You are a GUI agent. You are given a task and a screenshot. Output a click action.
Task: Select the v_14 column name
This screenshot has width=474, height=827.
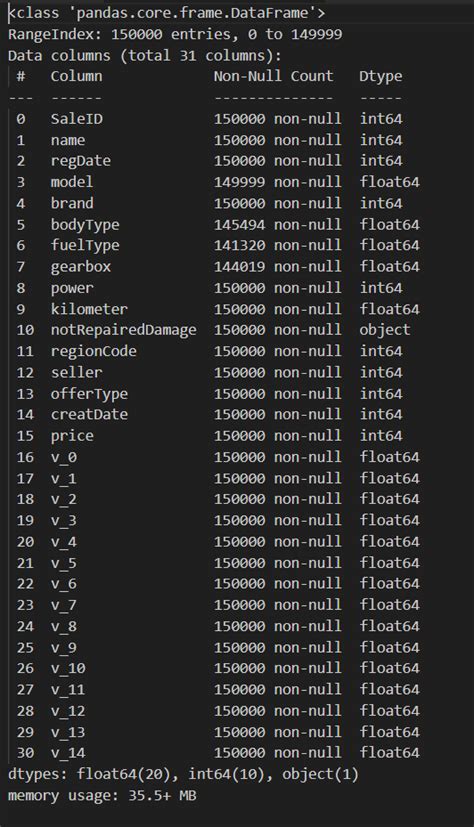(68, 753)
